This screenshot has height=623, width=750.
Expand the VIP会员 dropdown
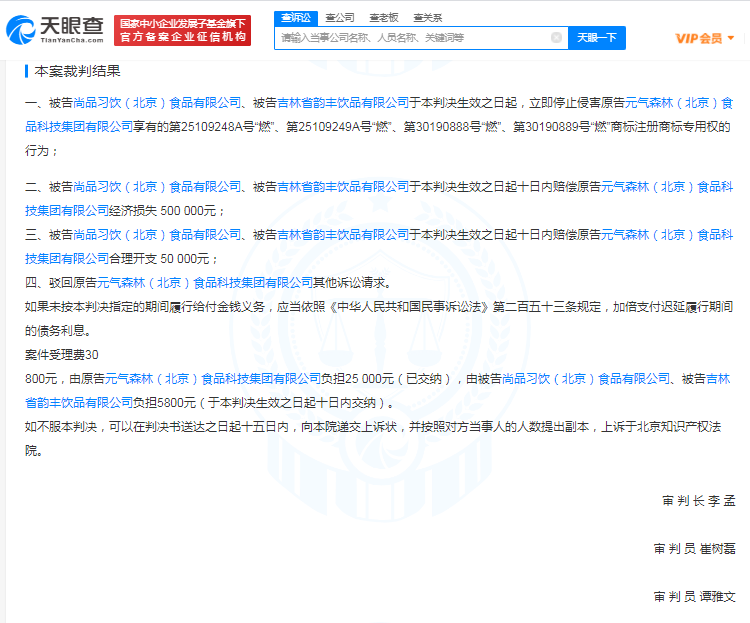click(704, 38)
